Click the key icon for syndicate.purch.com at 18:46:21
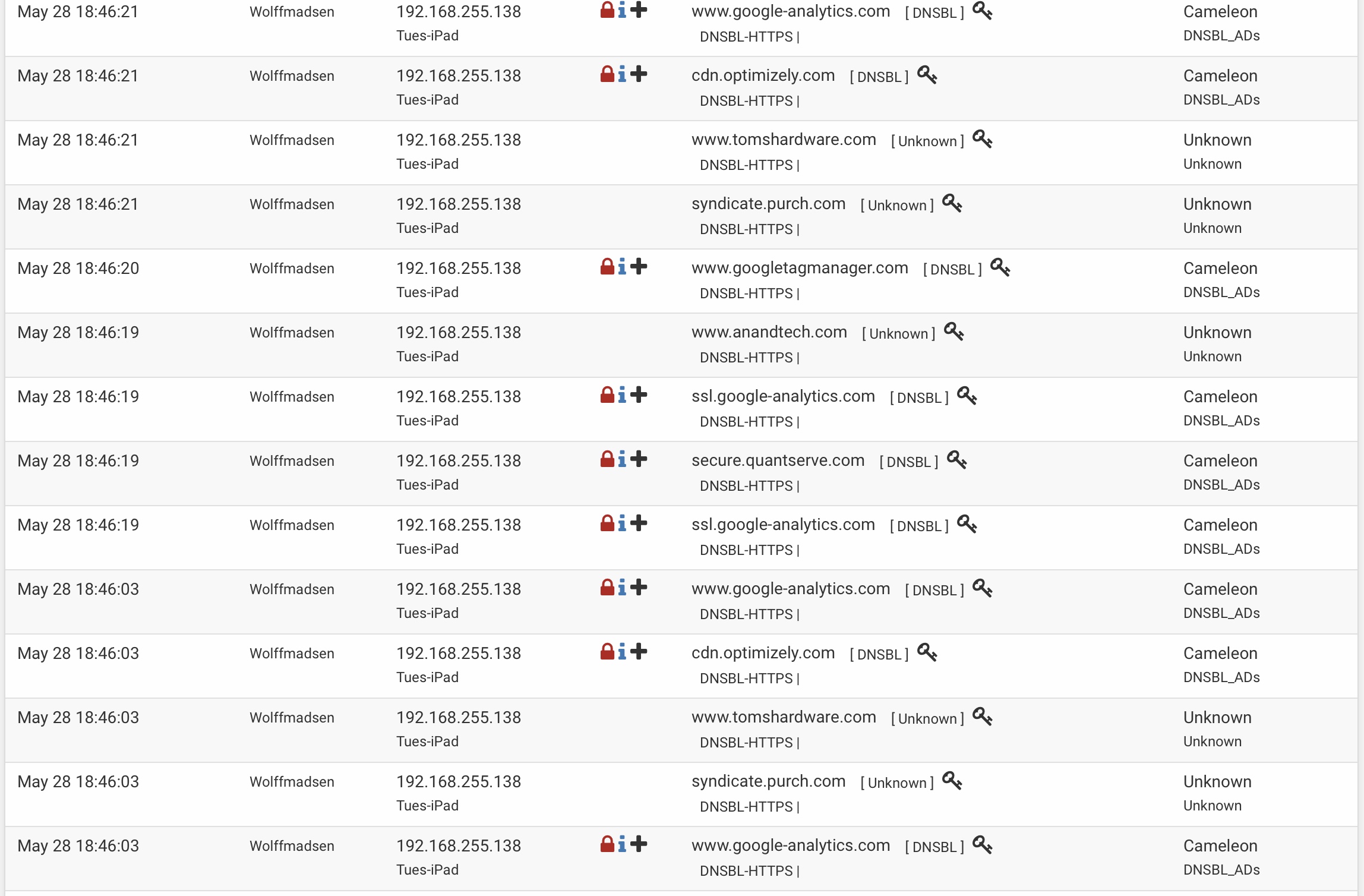The height and width of the screenshot is (896, 1364). [x=952, y=203]
